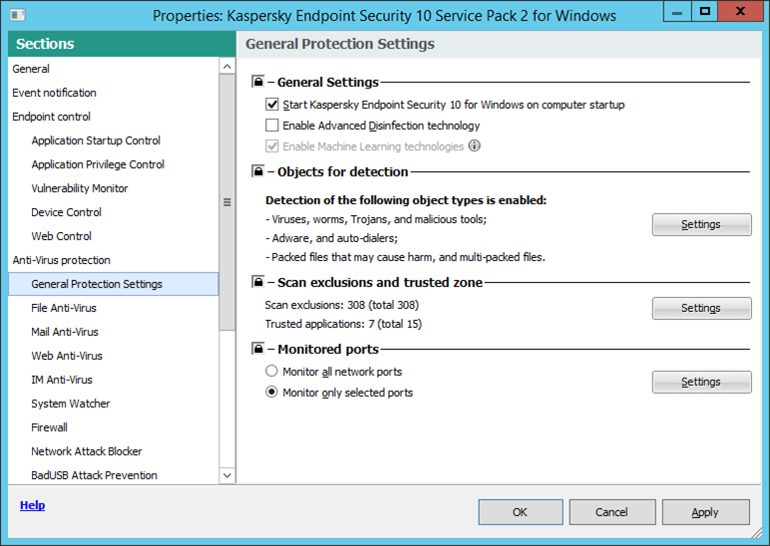Select Firewall in the Sections list
The image size is (770, 546).
click(x=49, y=428)
